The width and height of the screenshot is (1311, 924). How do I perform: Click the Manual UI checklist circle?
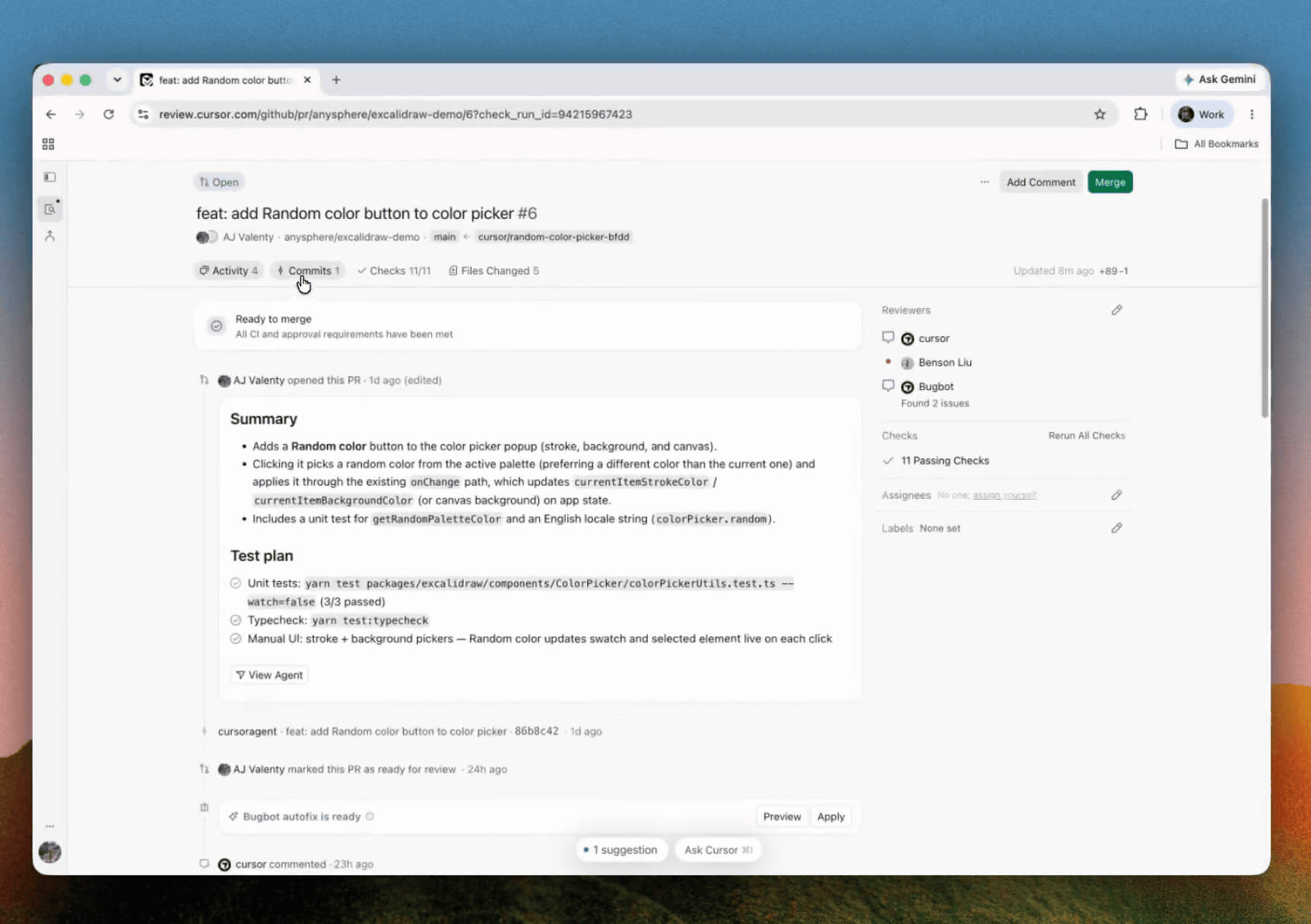[x=236, y=639]
